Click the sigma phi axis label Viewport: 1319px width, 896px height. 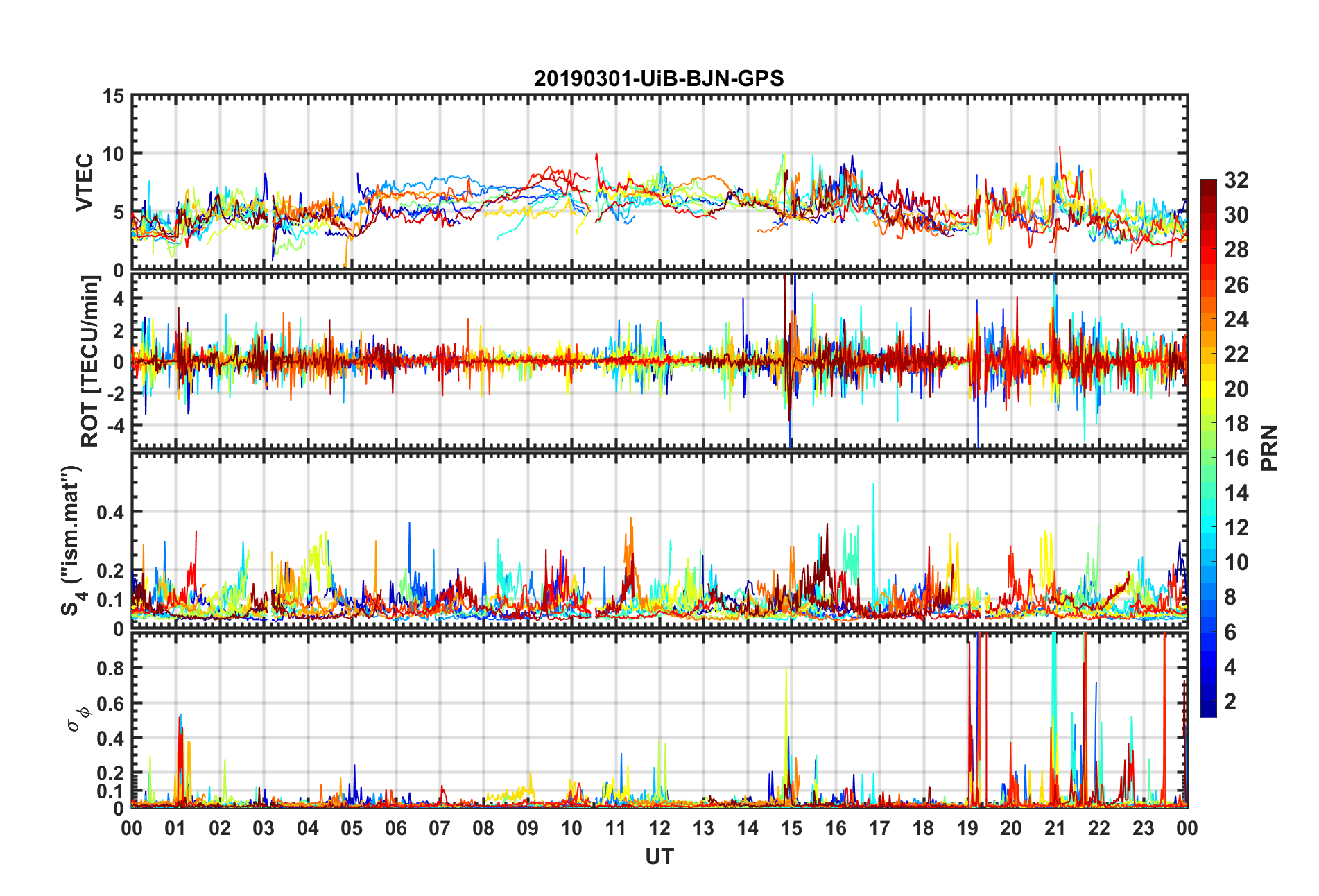pos(78,719)
